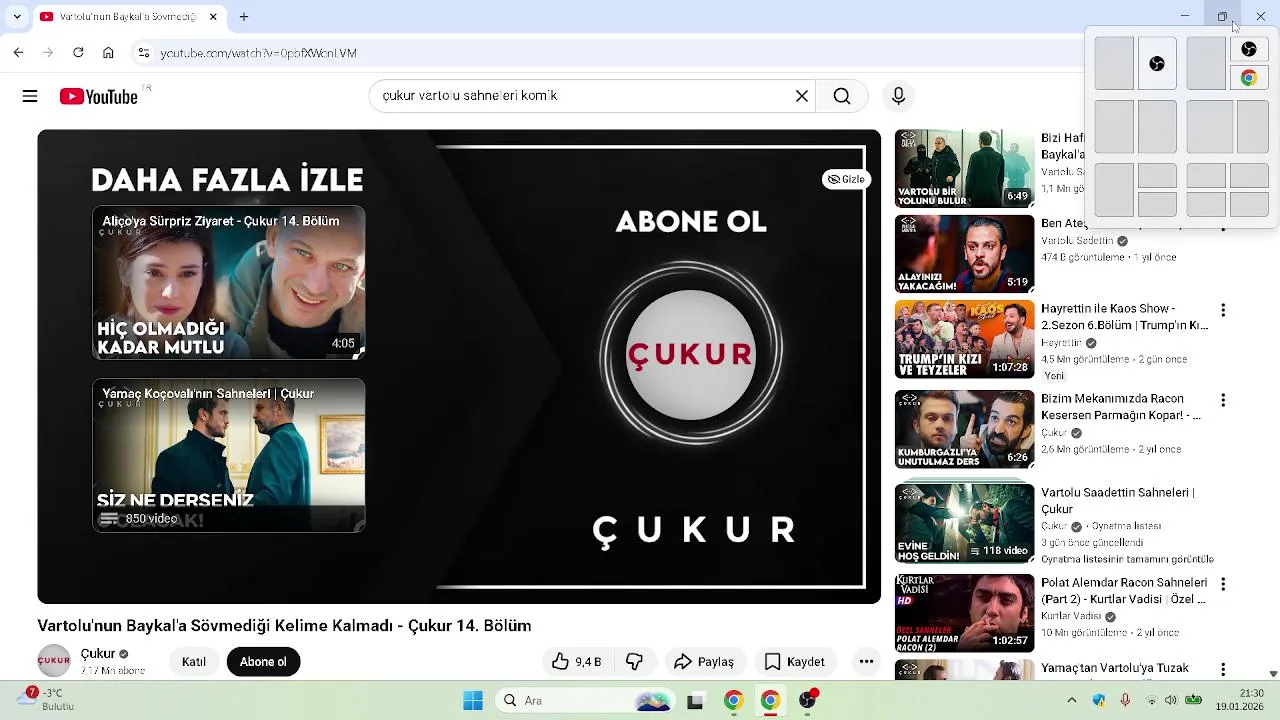The image size is (1280, 720).
Task: View site information icon in address bar
Action: pyautogui.click(x=143, y=53)
